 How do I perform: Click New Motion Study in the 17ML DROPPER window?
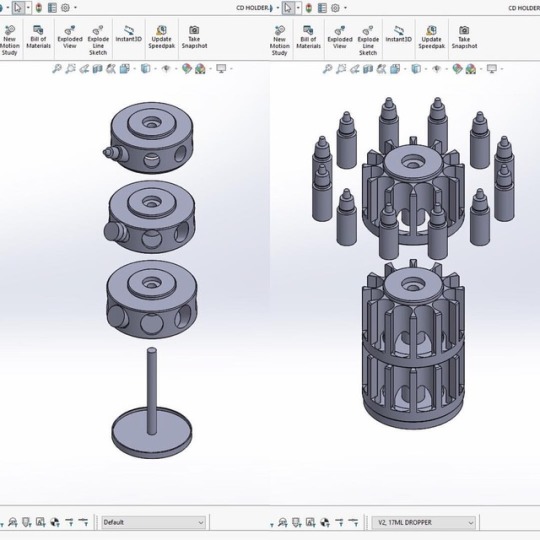(x=279, y=40)
